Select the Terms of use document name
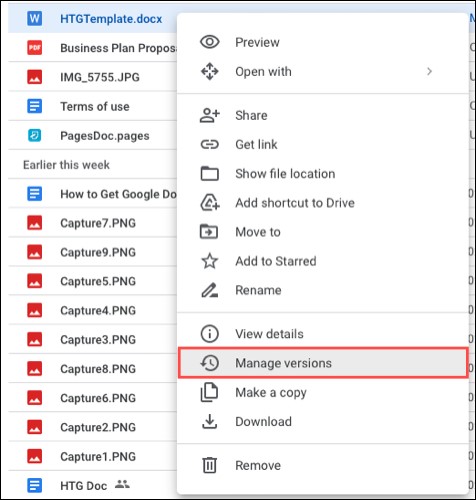 (x=95, y=106)
